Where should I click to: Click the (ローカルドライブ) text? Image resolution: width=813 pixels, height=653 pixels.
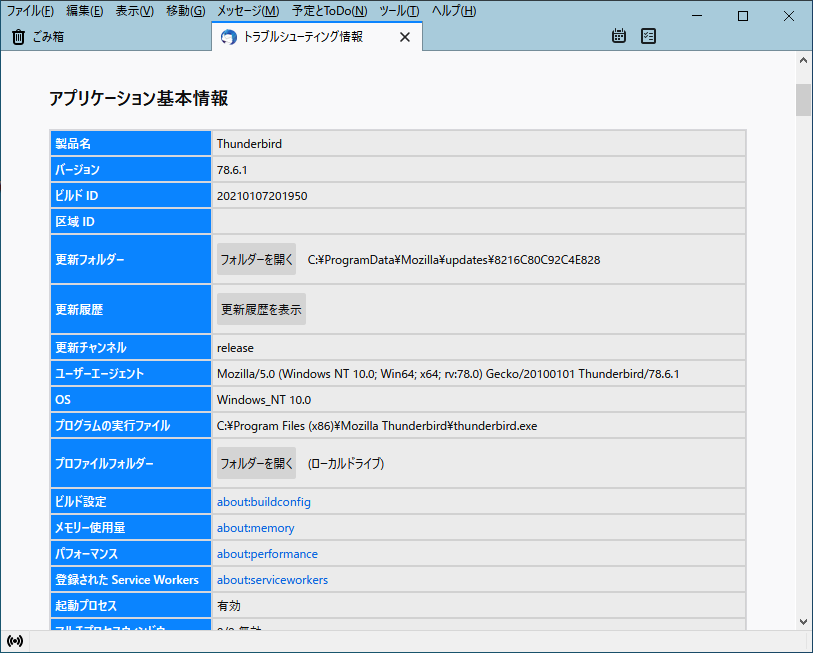(346, 463)
